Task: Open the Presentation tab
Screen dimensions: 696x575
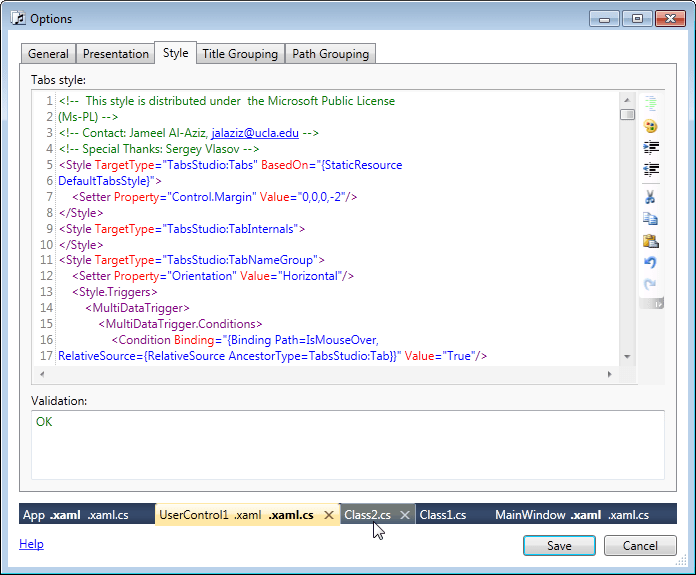Action: tap(115, 54)
